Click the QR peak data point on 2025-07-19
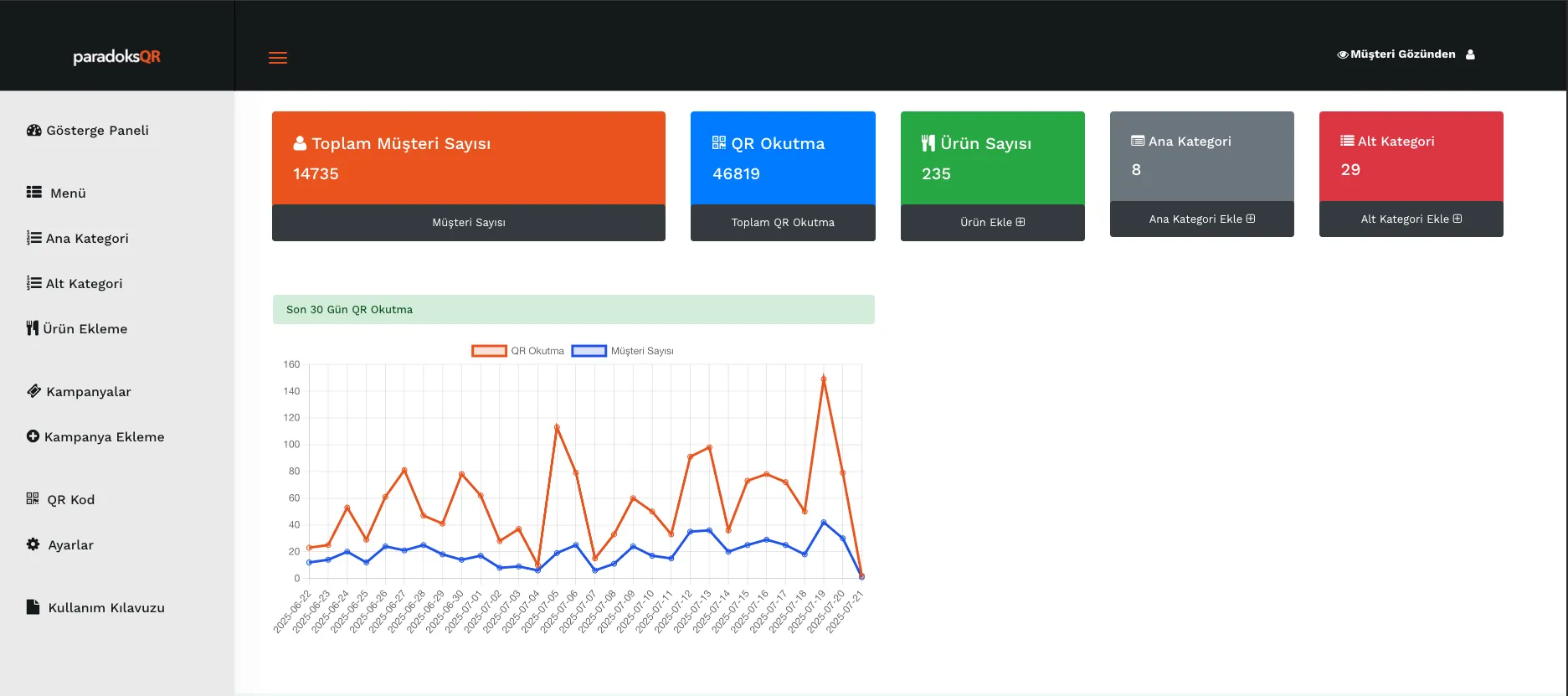 tap(824, 379)
